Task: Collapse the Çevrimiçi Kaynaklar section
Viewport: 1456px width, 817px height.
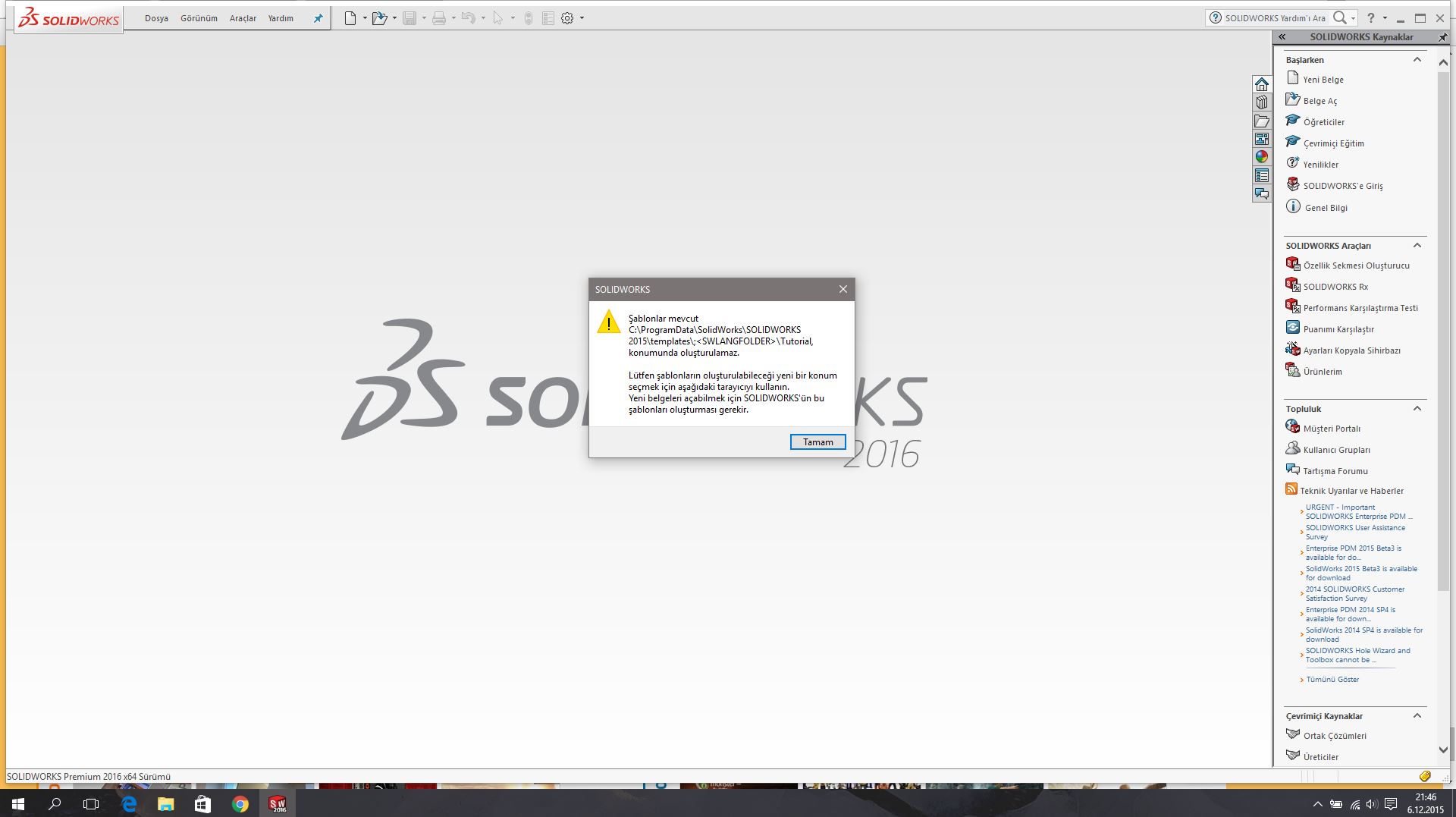Action: pyautogui.click(x=1417, y=715)
